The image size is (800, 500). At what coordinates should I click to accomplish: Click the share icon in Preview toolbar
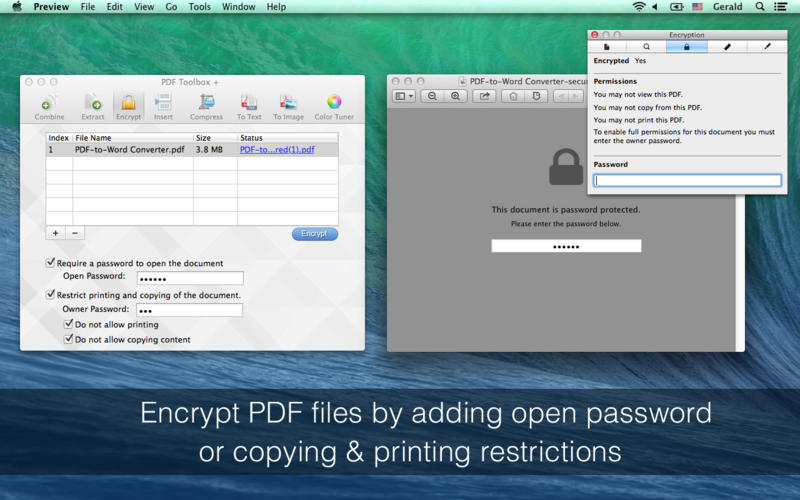(485, 96)
